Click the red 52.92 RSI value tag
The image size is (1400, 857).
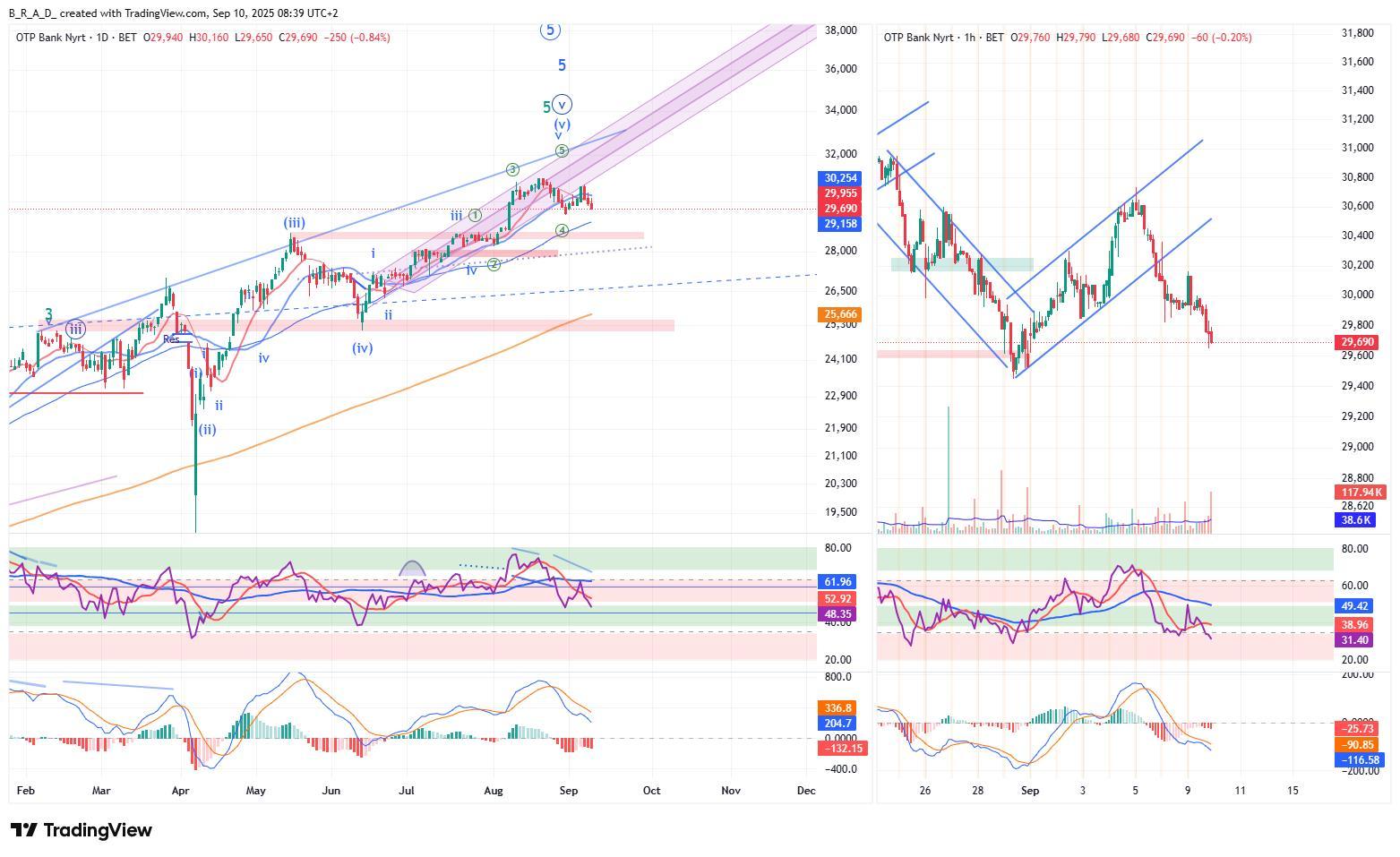tap(838, 598)
